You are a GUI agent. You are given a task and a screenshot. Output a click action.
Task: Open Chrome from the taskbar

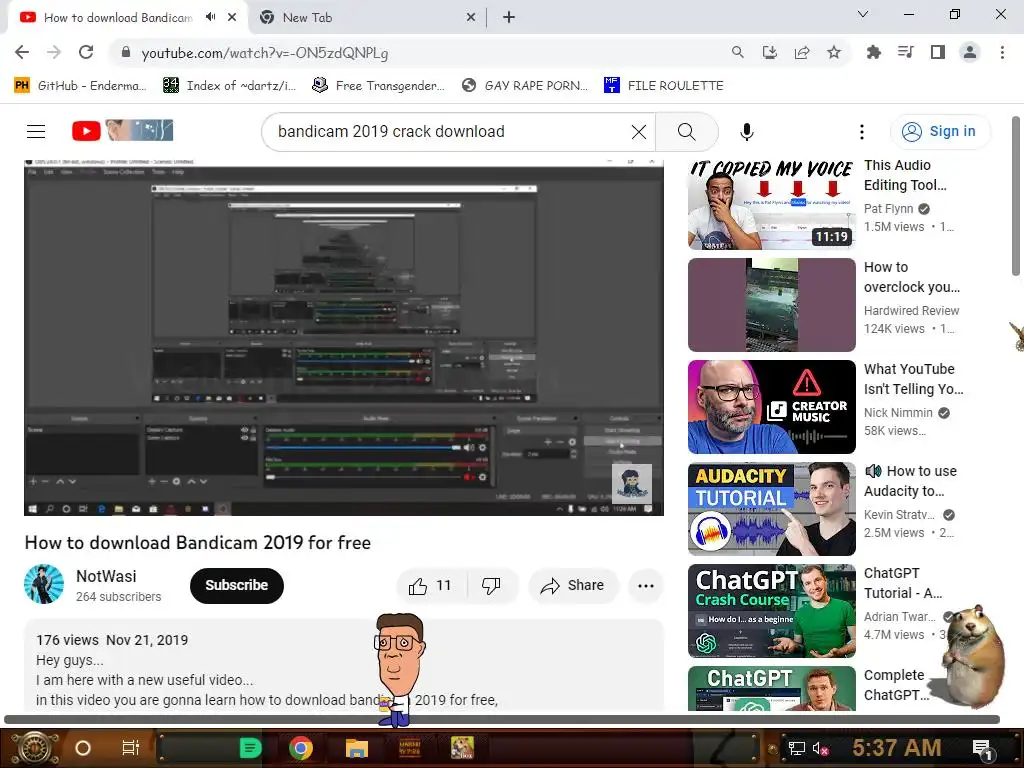[300, 748]
